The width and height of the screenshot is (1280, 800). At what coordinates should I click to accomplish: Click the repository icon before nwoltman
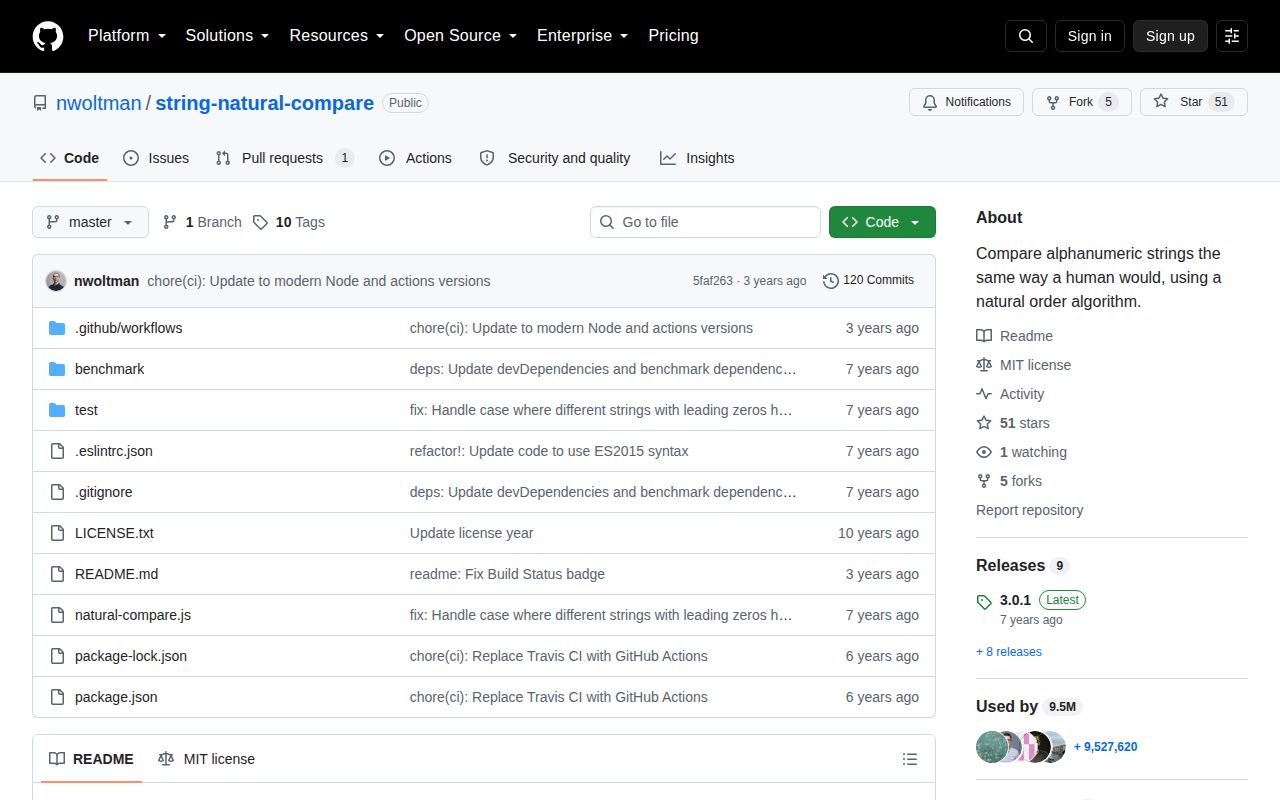coord(40,103)
